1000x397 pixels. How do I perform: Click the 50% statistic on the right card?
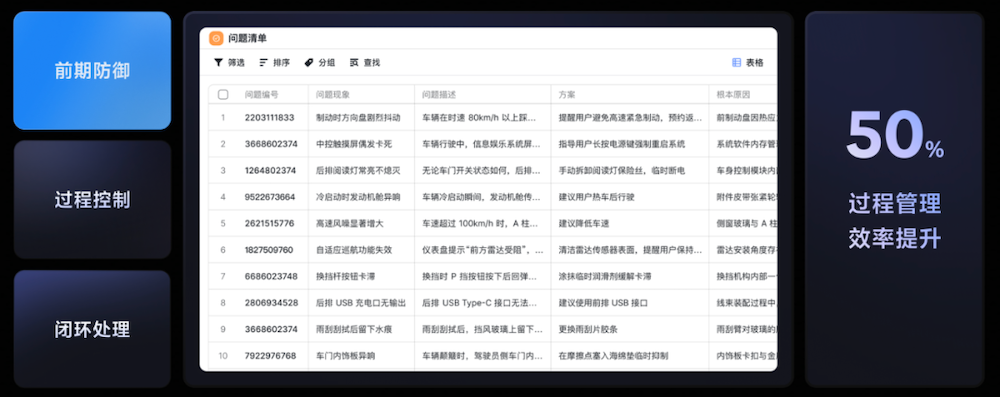coord(895,136)
